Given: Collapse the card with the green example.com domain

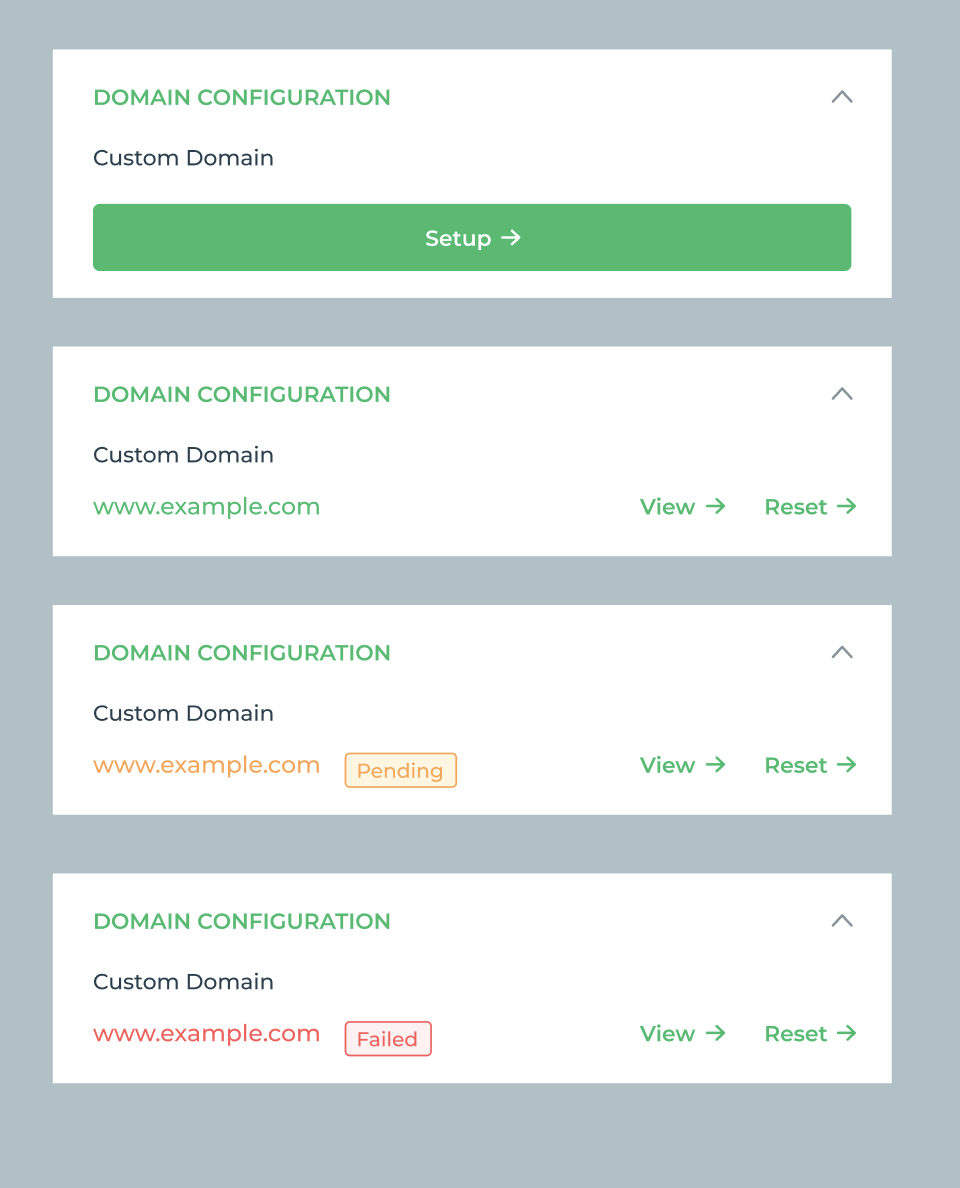Looking at the screenshot, I should click(x=842, y=394).
